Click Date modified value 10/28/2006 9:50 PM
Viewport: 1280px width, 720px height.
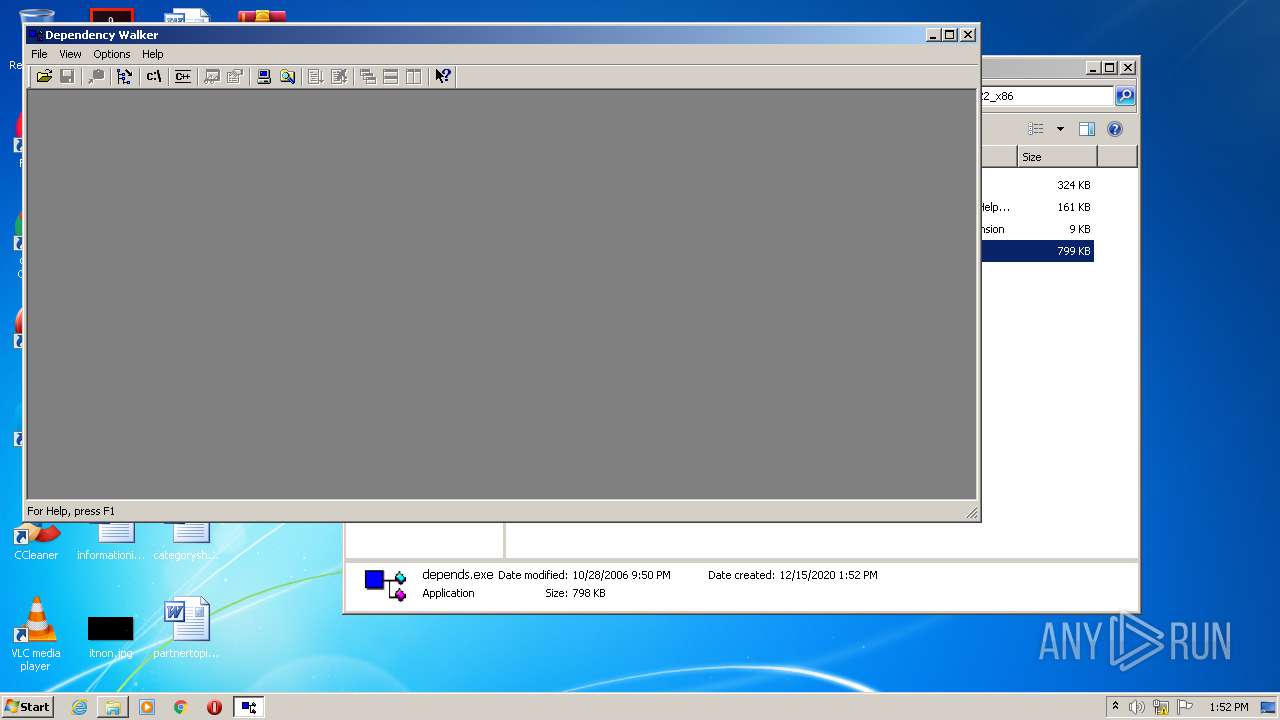(621, 575)
